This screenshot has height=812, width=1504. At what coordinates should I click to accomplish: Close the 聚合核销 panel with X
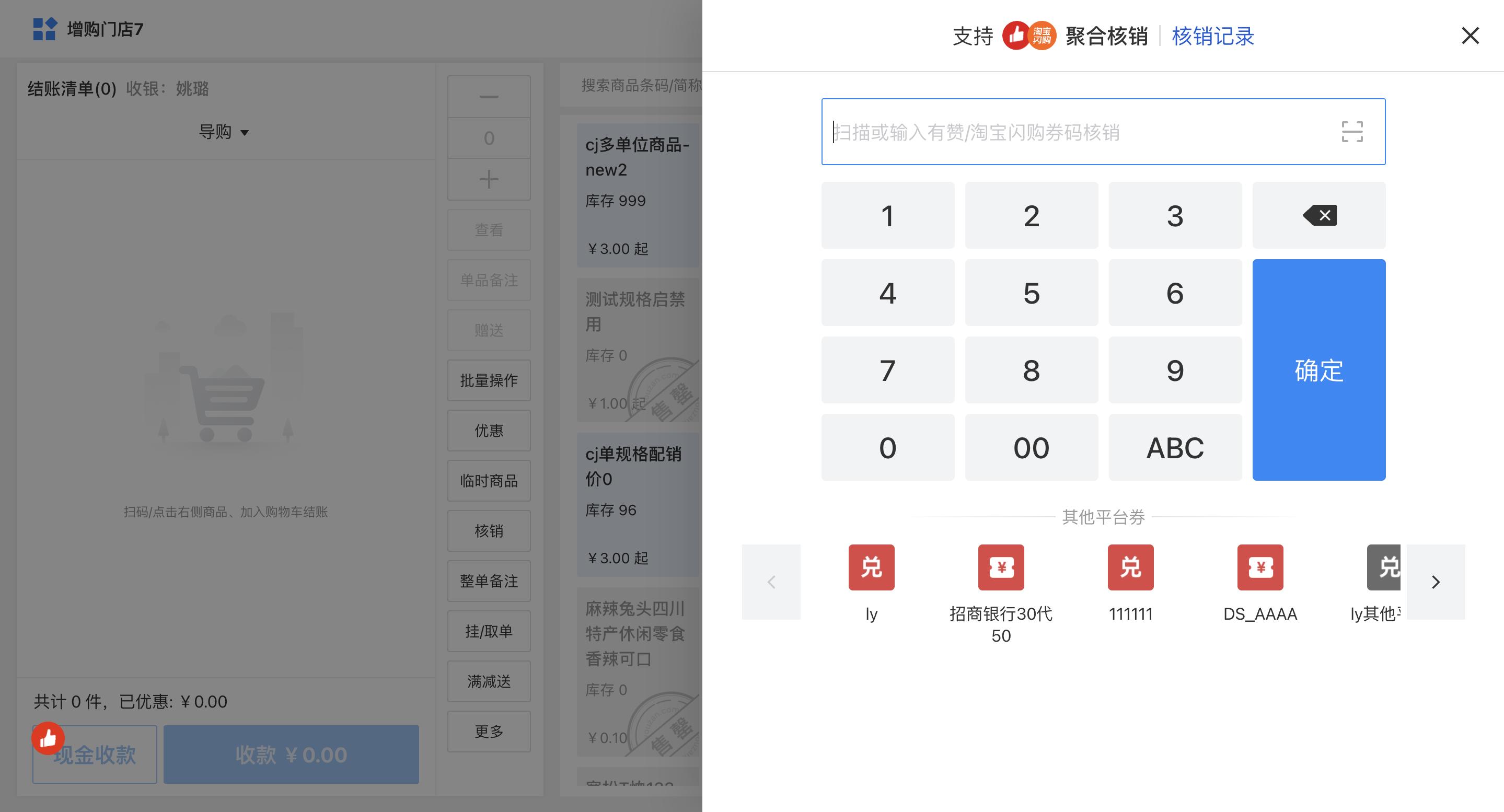(1470, 36)
